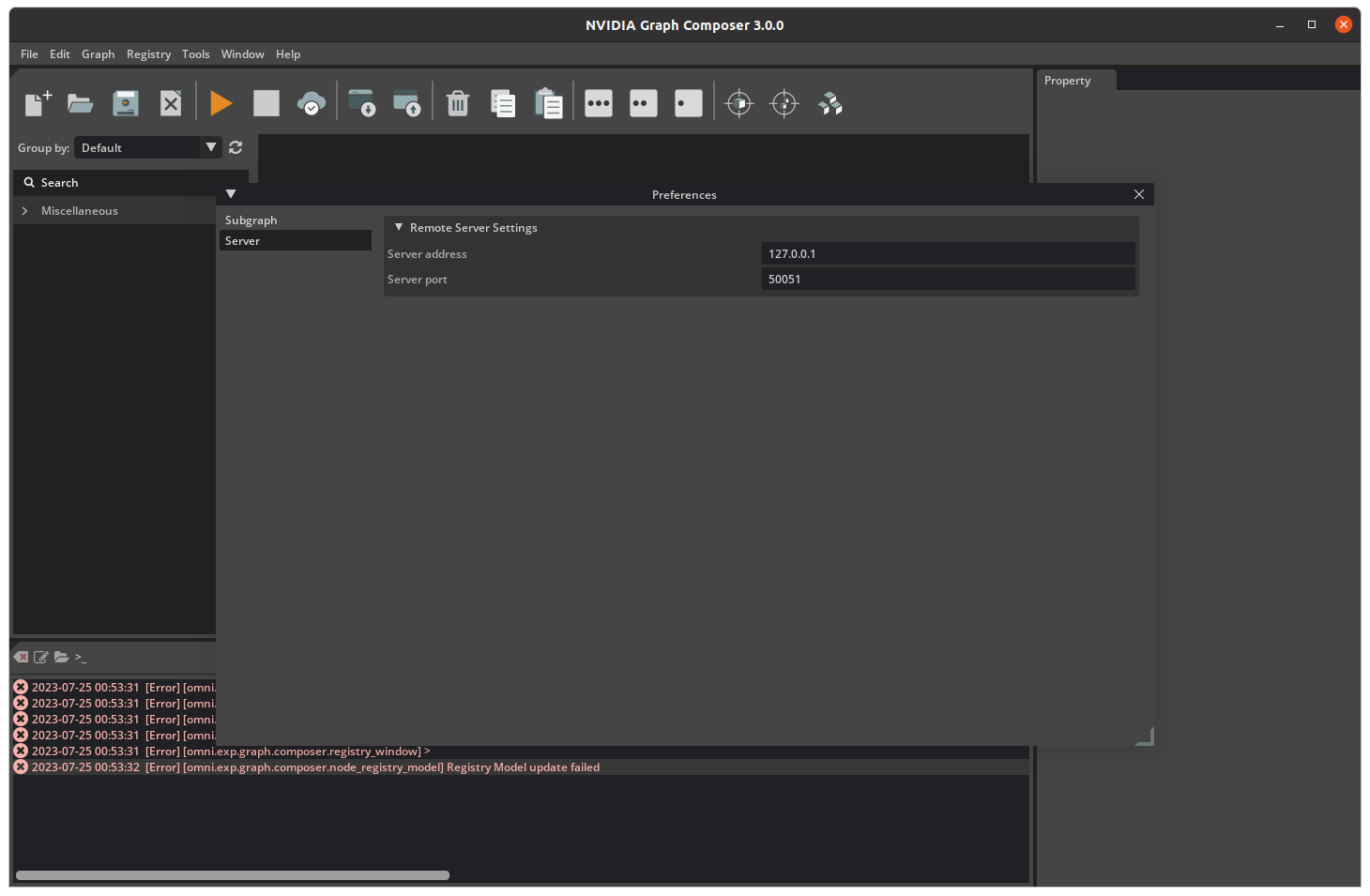
Task: Click the Server address label
Action: [x=427, y=254]
